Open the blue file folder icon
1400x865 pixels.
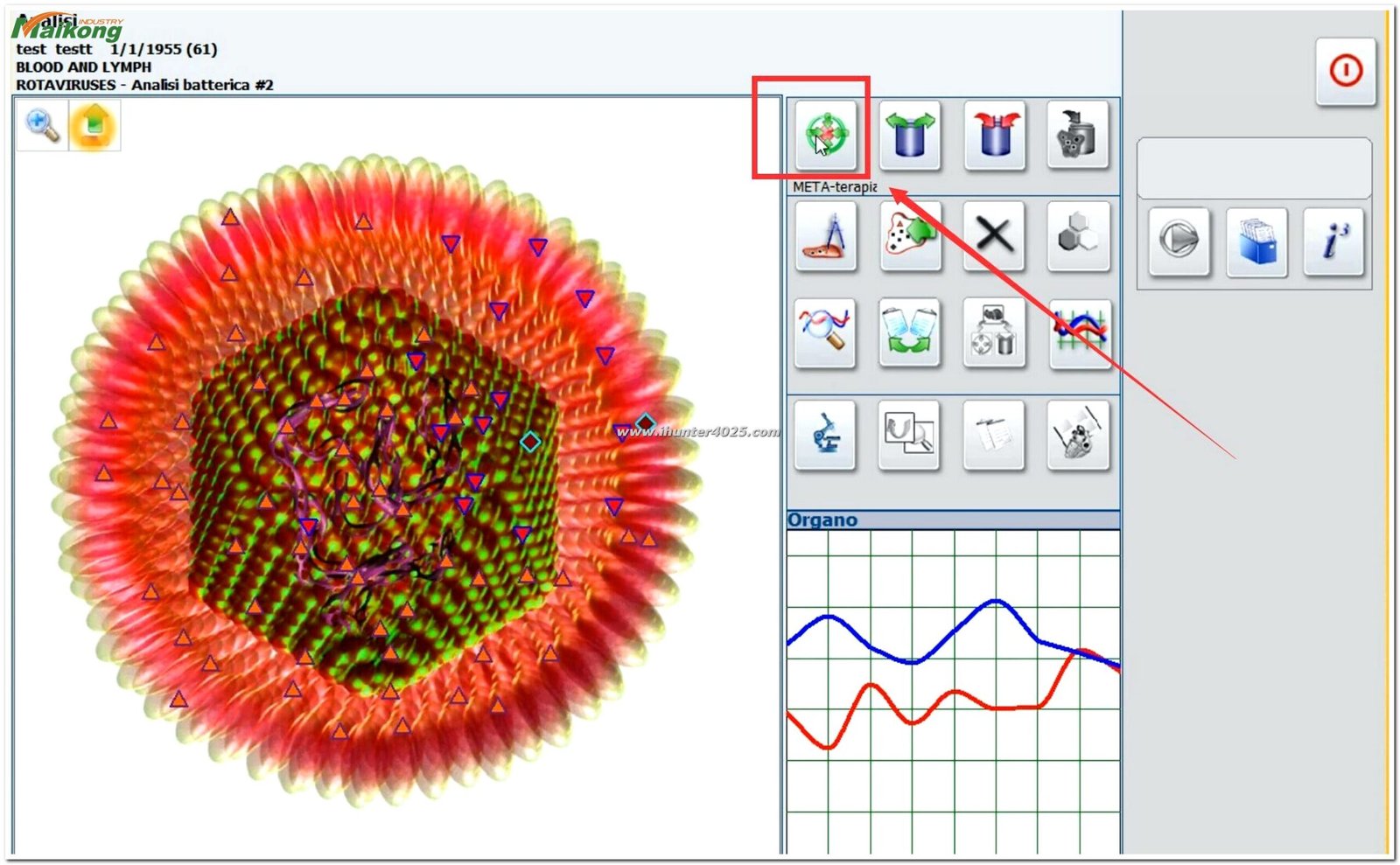(x=1256, y=241)
